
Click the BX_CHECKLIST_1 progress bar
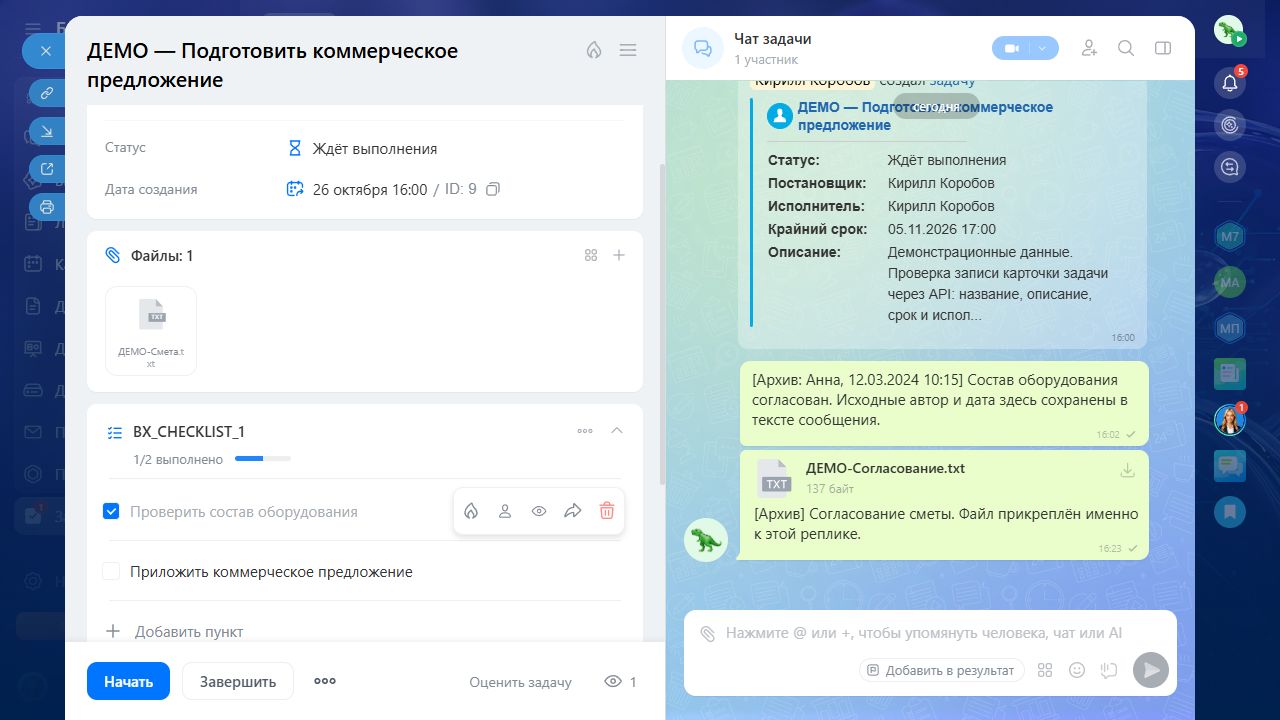pos(263,459)
